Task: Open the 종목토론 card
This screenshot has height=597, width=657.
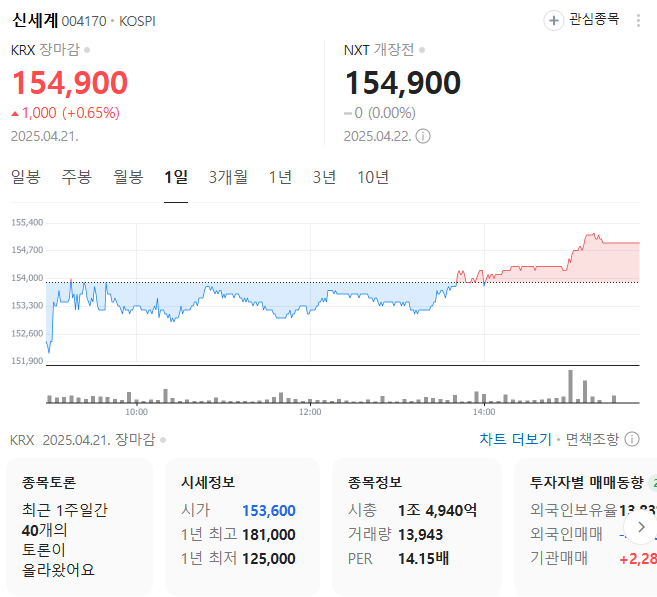Action: pos(80,527)
